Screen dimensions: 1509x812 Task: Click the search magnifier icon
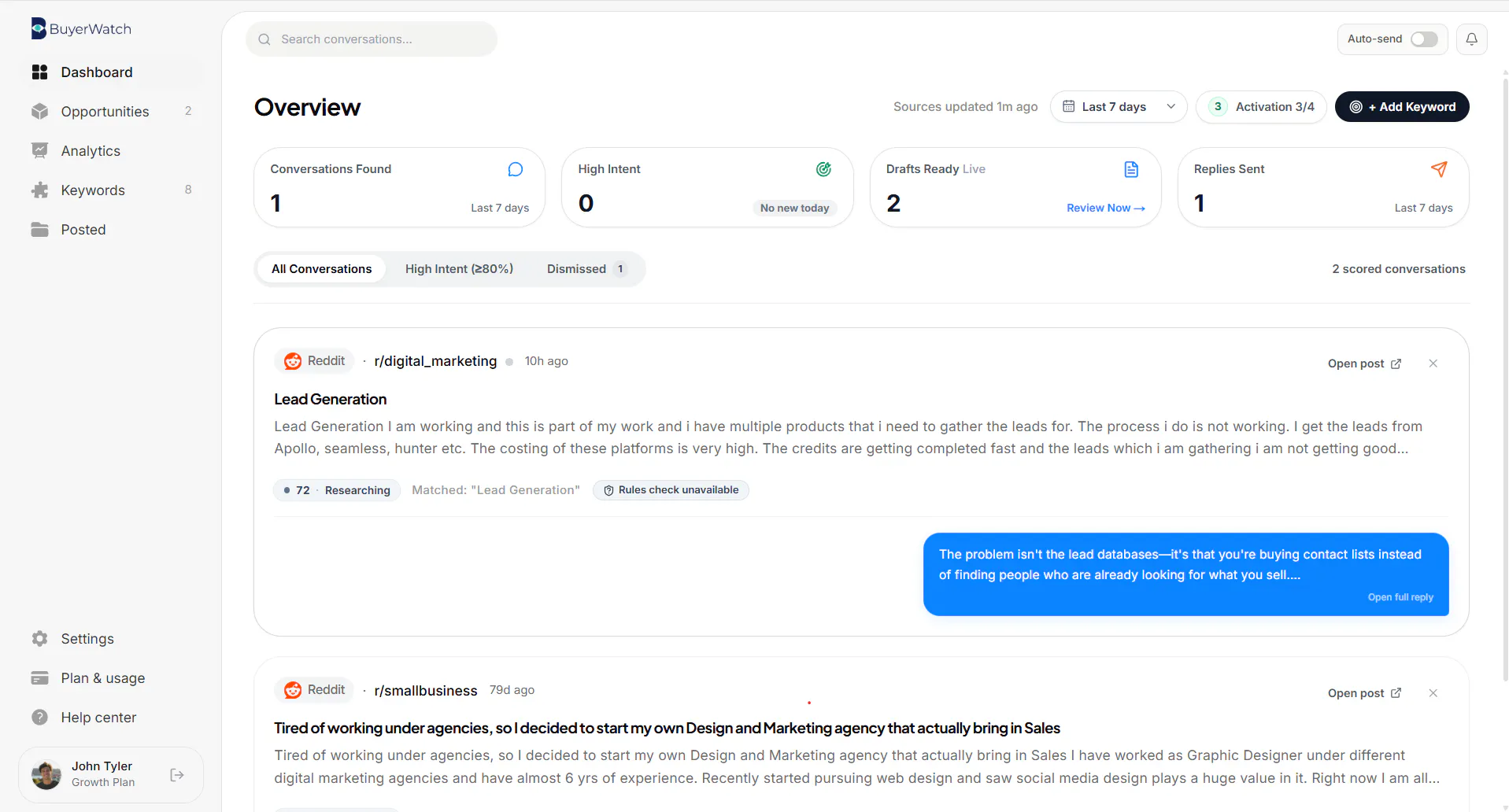(264, 39)
